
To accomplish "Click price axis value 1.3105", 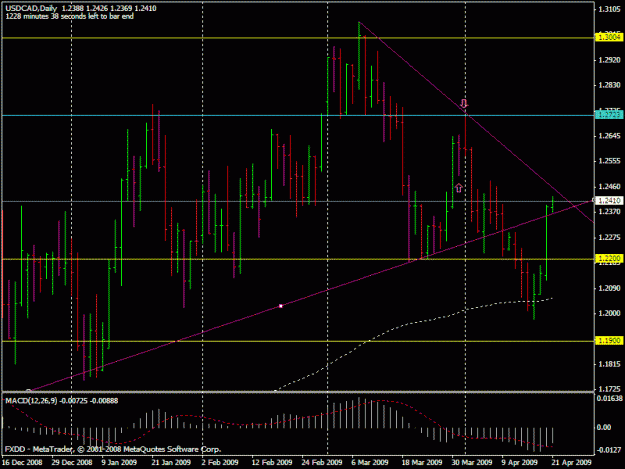I will tap(609, 9).
